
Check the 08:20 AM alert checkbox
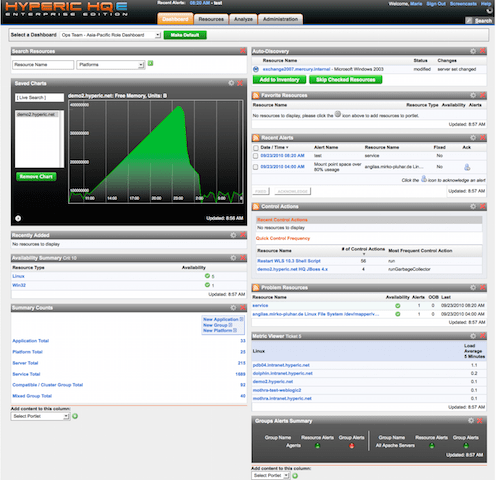(256, 156)
